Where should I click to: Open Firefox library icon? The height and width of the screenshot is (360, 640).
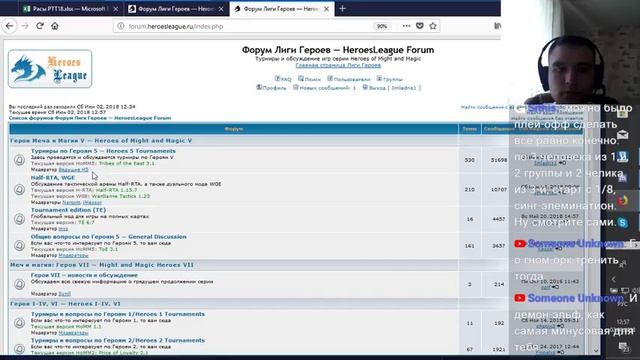(x=497, y=26)
